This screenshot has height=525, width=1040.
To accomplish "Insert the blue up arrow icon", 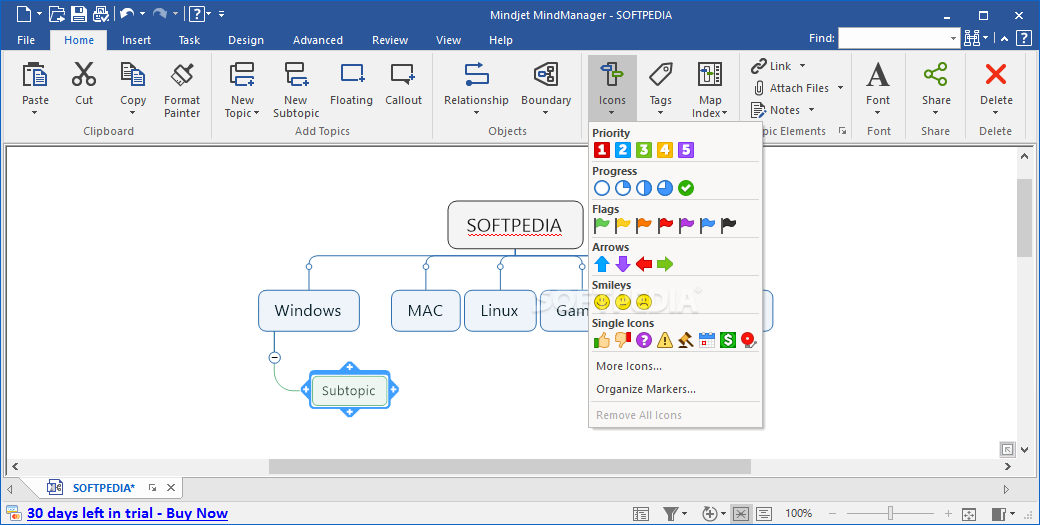I will [x=602, y=264].
